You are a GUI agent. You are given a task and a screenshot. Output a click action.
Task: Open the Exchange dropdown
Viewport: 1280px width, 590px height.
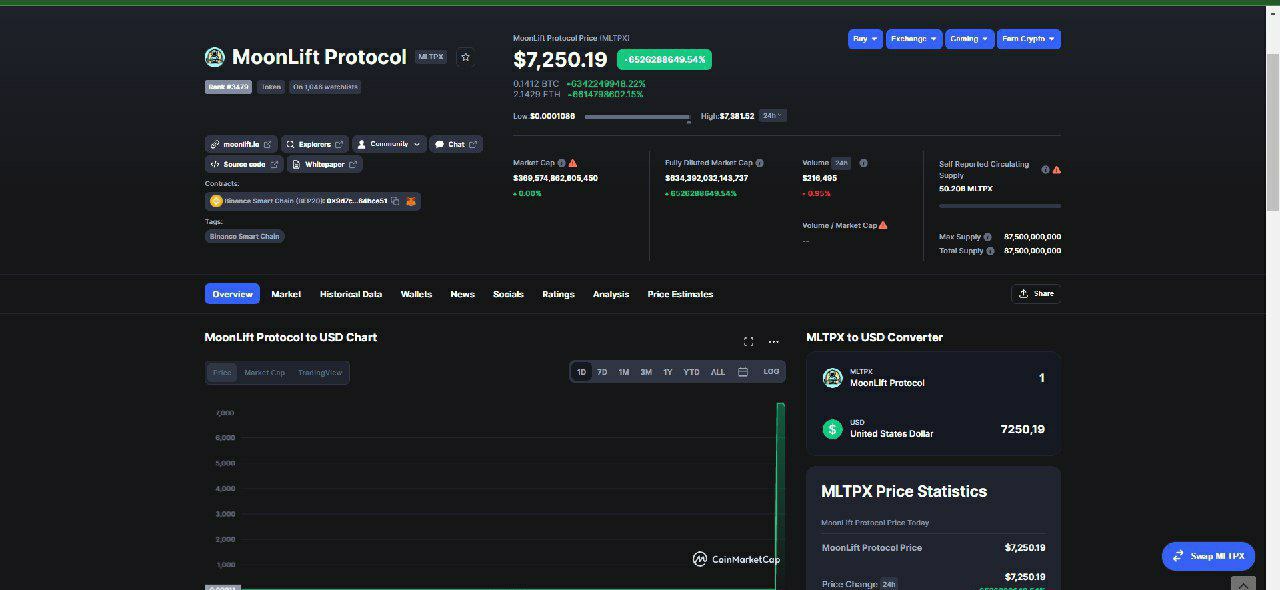pyautogui.click(x=914, y=39)
